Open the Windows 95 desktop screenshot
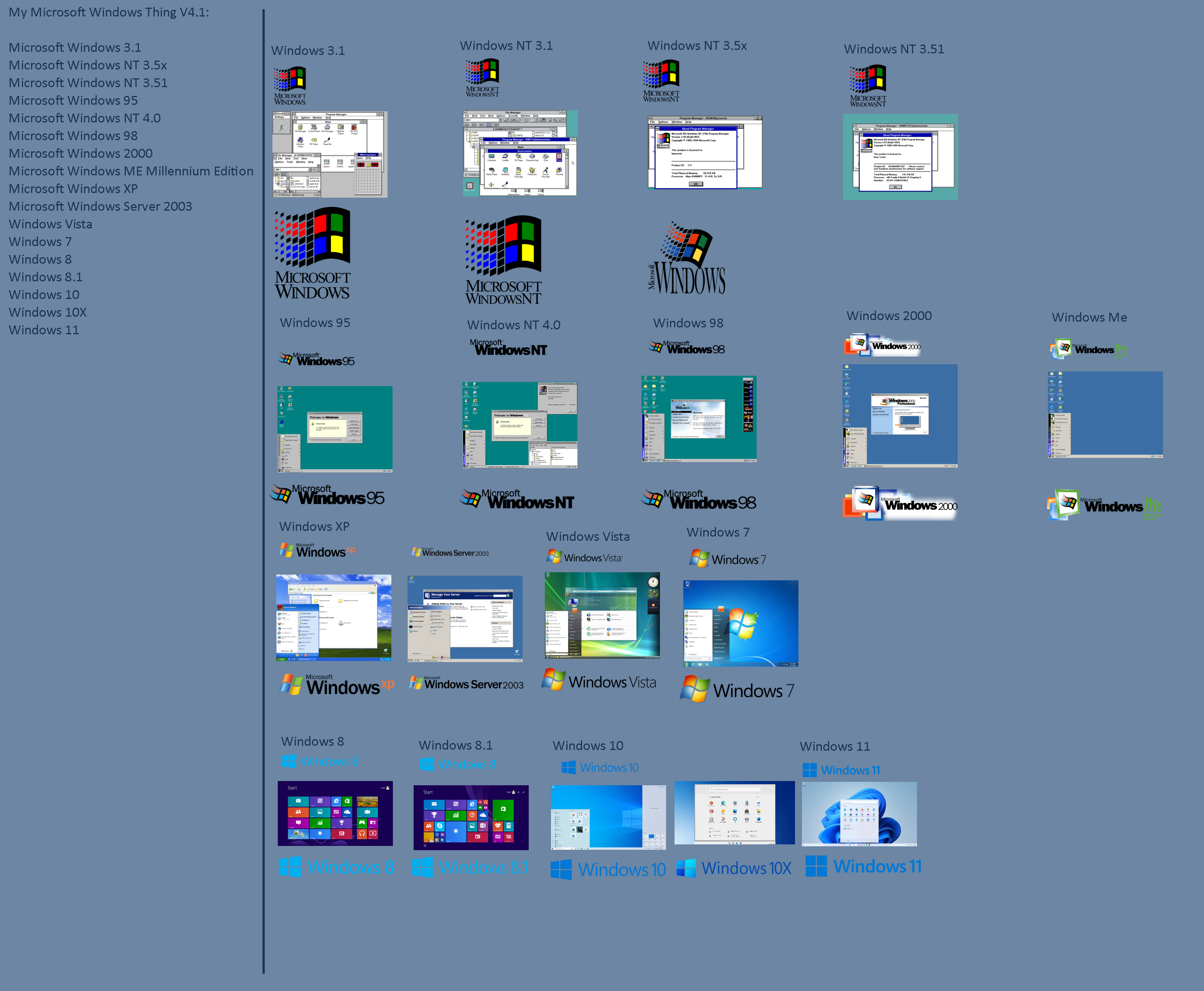This screenshot has height=991, width=1204. tap(335, 429)
